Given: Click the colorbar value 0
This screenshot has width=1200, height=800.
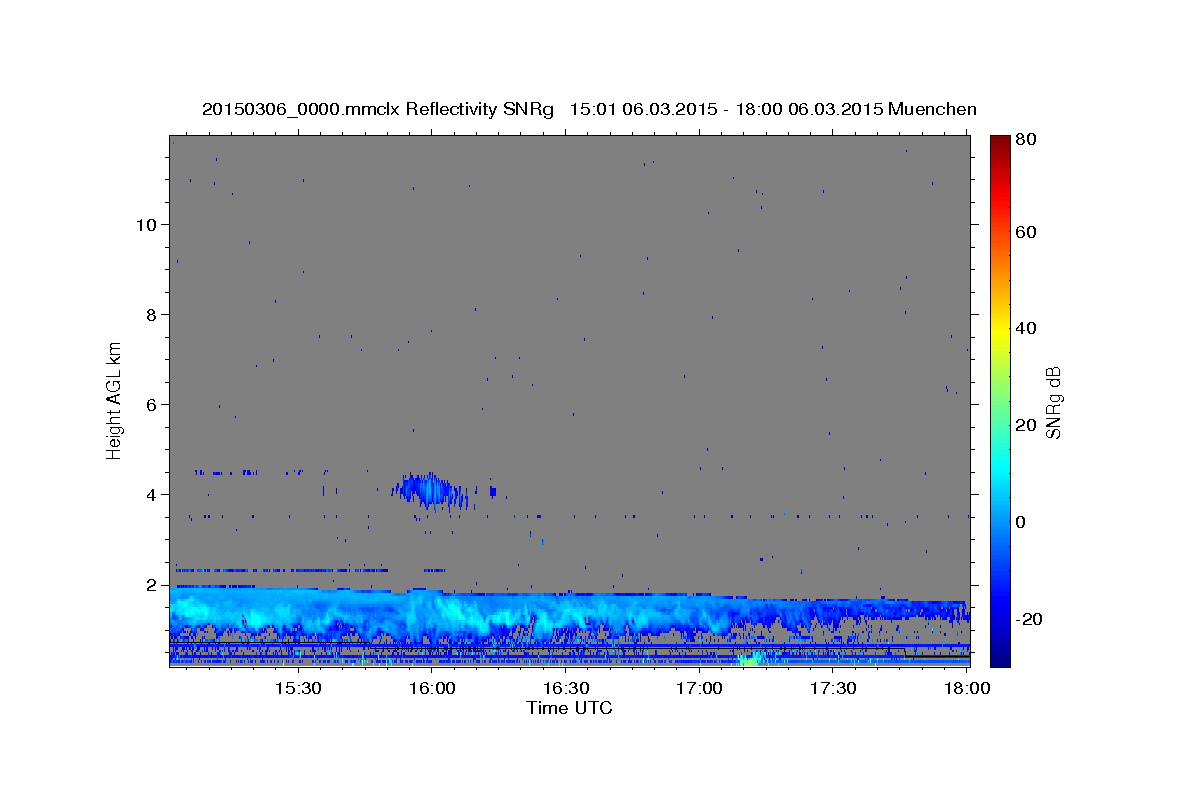Looking at the screenshot, I should [1021, 522].
